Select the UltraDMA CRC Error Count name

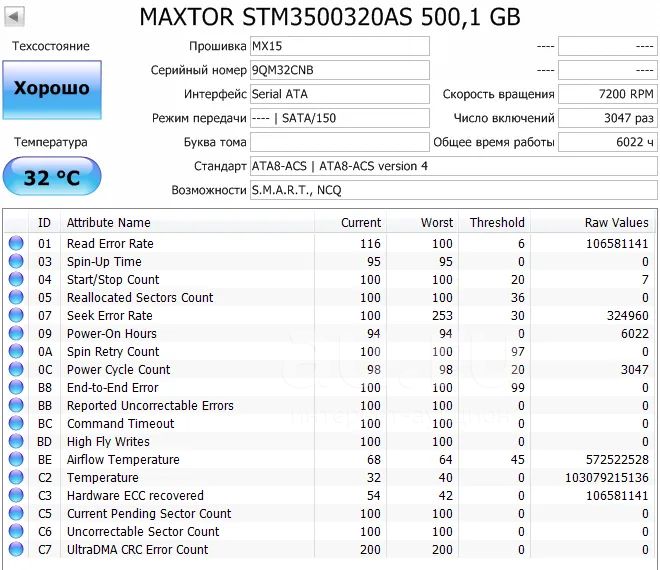click(x=138, y=549)
